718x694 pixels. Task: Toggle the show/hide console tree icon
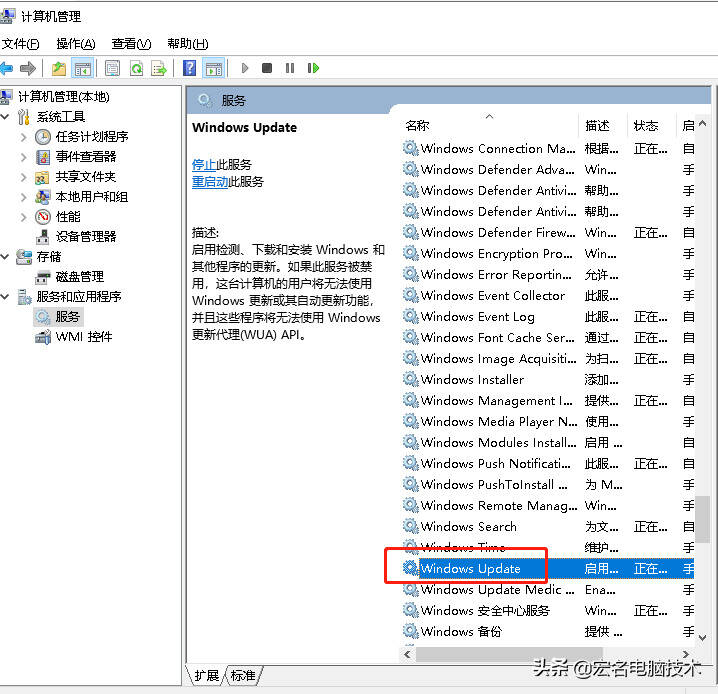click(83, 69)
